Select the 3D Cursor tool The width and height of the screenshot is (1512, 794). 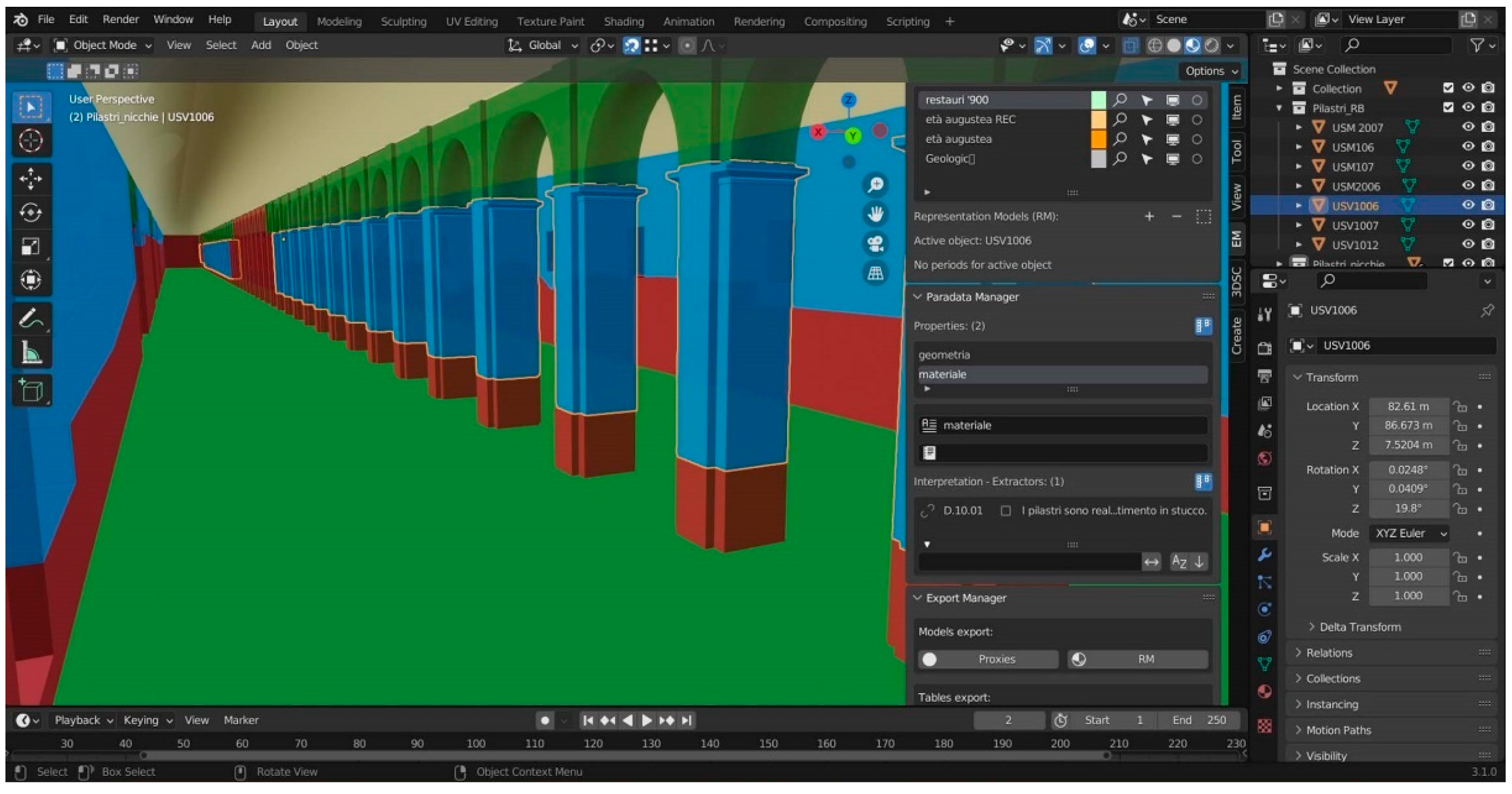coord(30,141)
